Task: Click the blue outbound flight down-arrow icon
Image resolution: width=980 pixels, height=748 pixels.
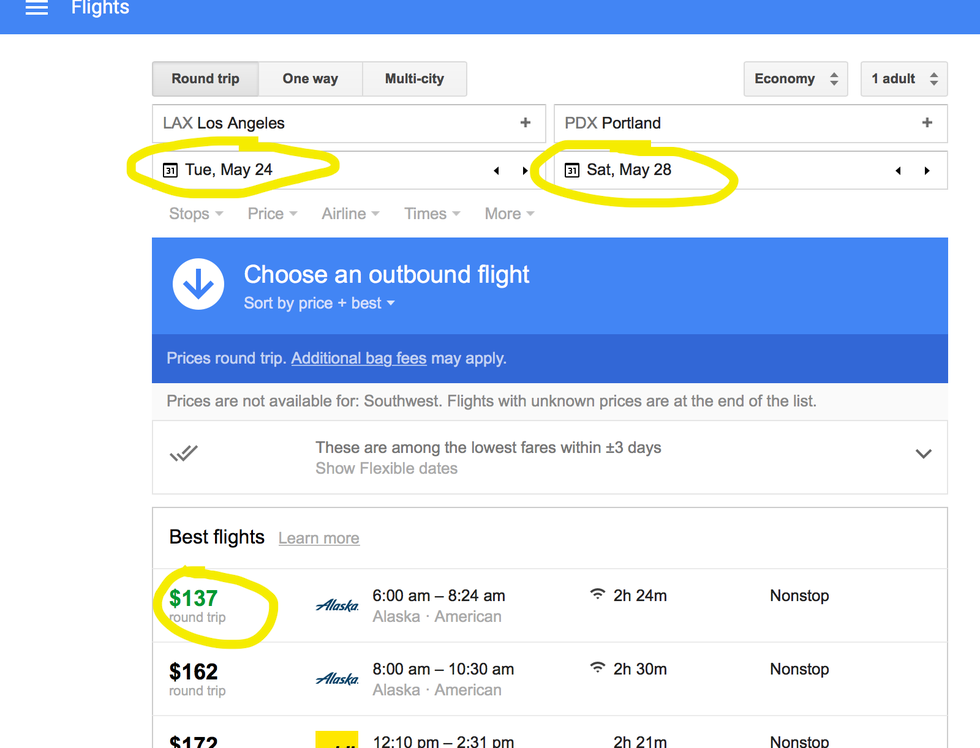Action: [198, 285]
